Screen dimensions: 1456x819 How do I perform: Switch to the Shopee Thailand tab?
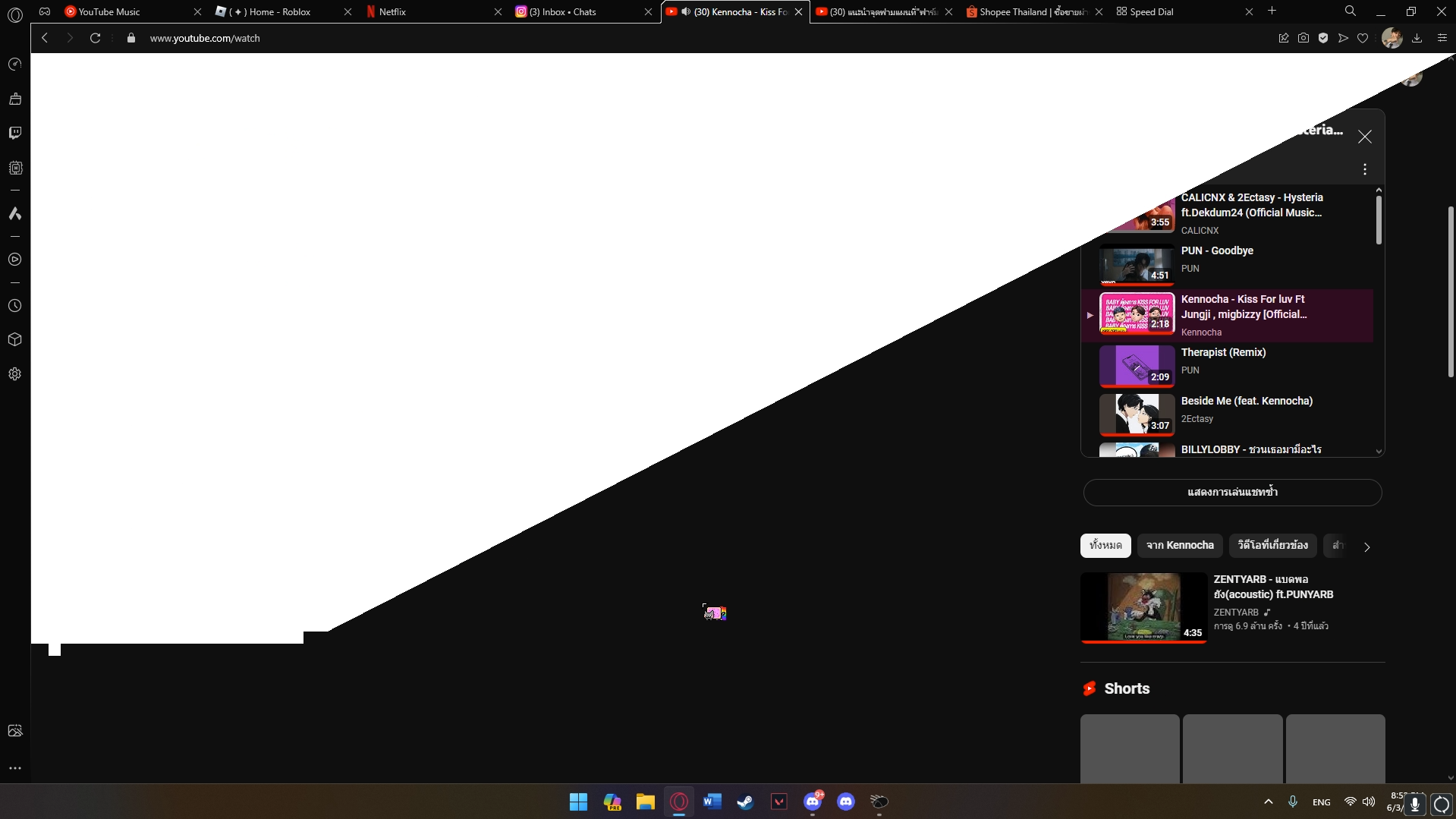coord(1032,11)
